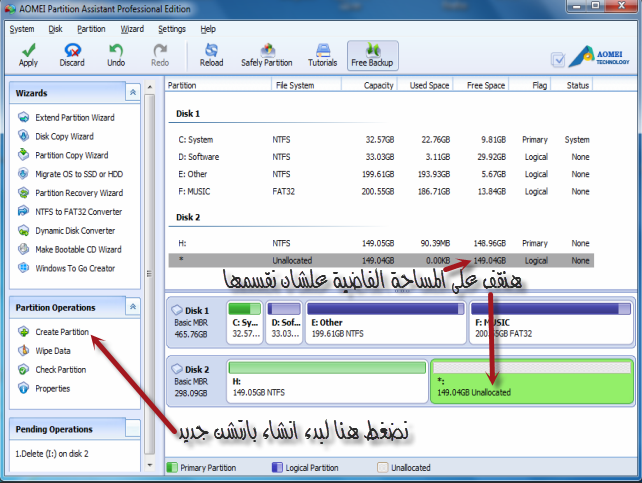
Task: Click the Undo arrow icon
Action: pos(116,50)
